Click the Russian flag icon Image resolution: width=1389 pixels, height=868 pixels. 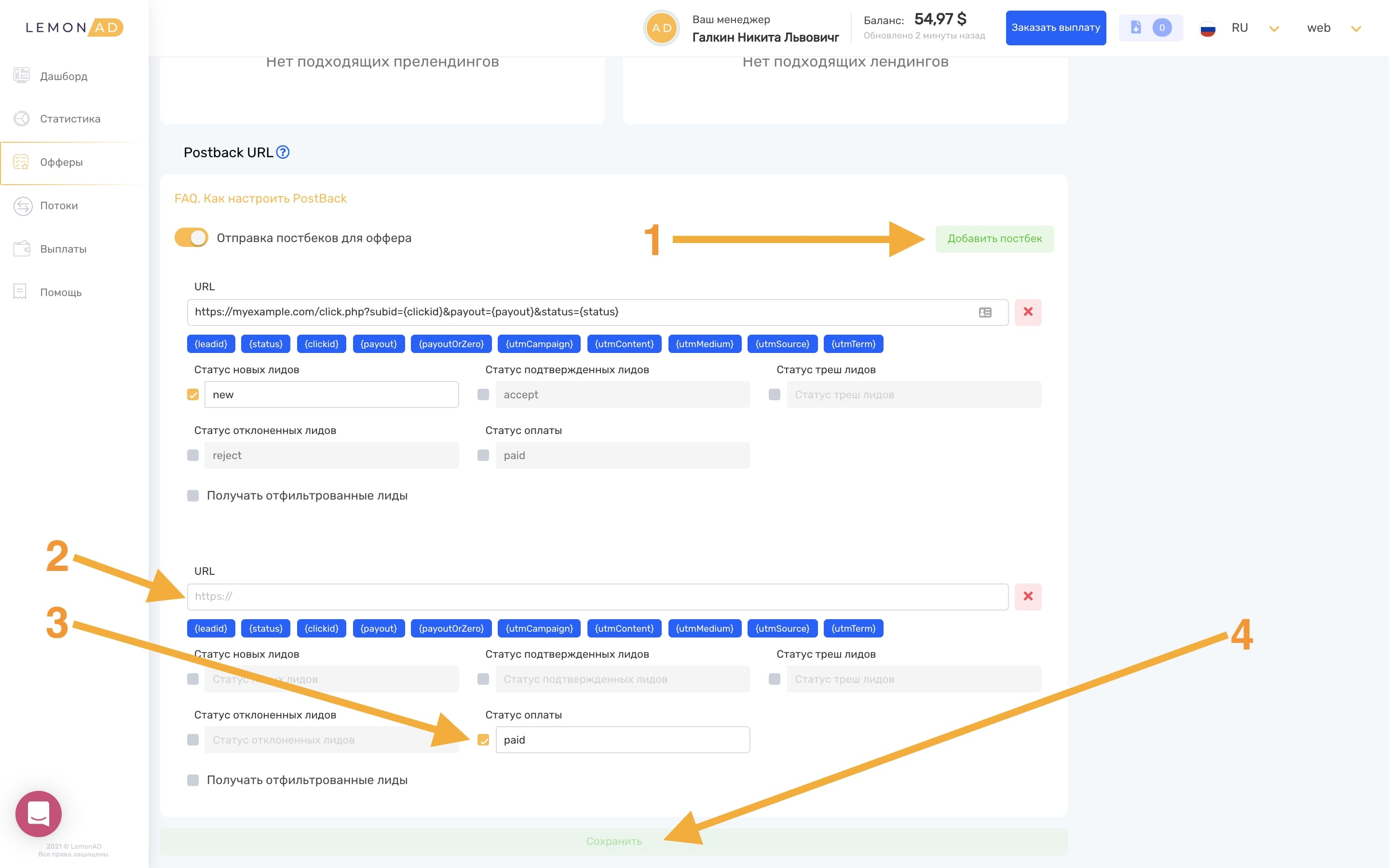(1208, 28)
